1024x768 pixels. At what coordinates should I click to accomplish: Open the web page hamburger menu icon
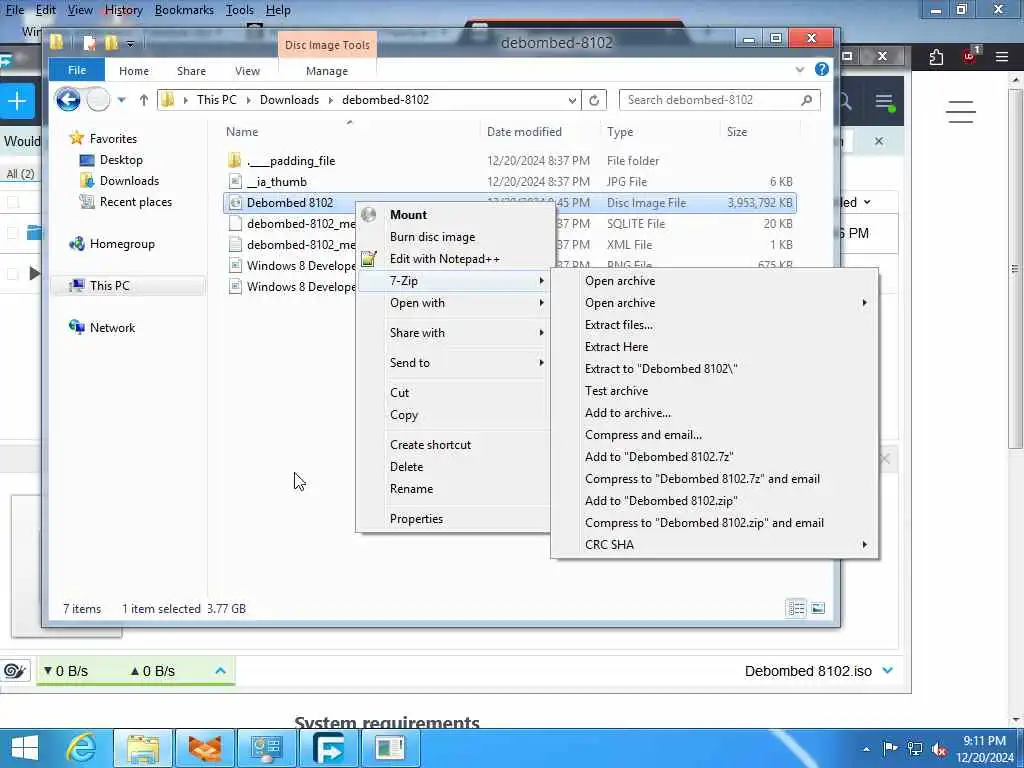click(x=961, y=112)
